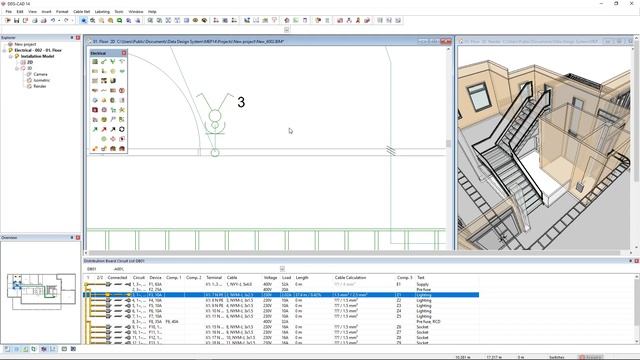
Task: Open the Insert menu
Action: coord(46,12)
